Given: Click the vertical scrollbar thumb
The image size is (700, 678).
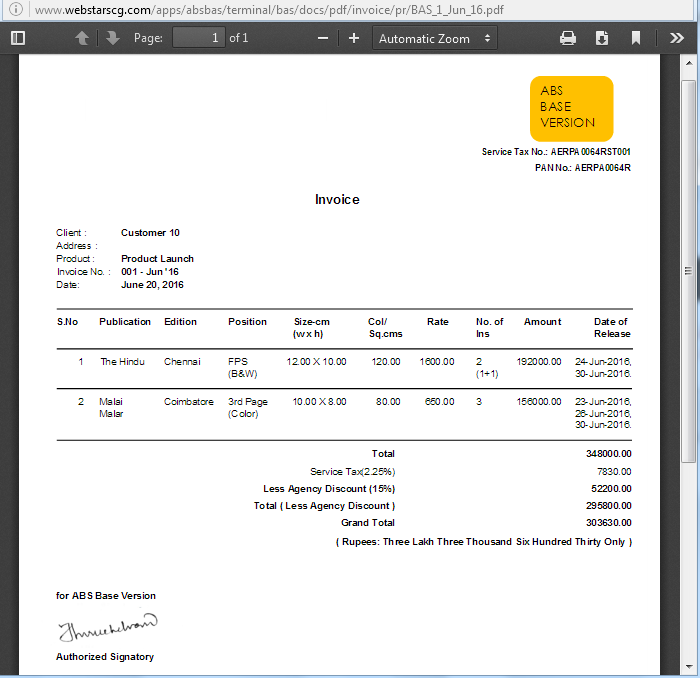Looking at the screenshot, I should 688,271.
